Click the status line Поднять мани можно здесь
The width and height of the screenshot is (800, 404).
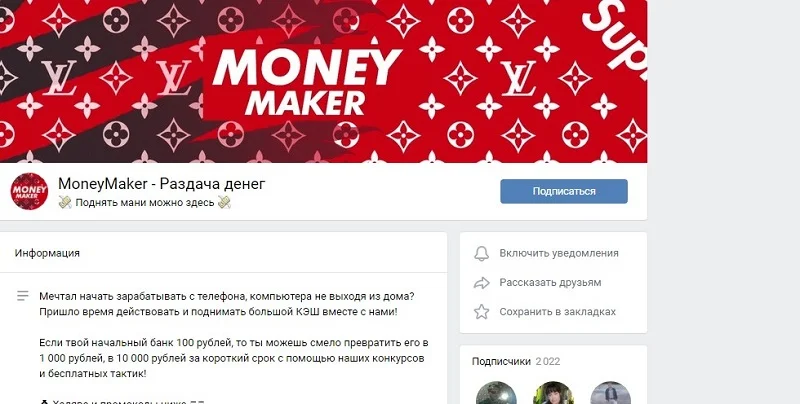tap(145, 203)
